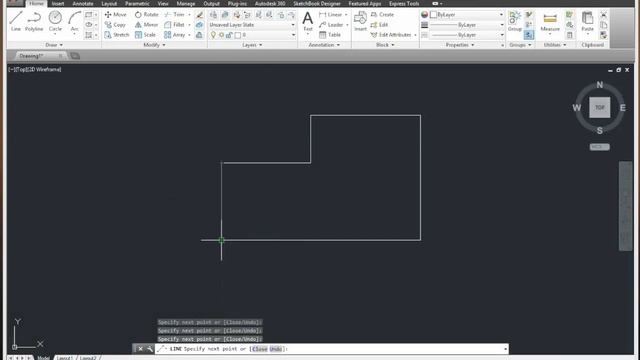Click the color wheel object color icon
The width and height of the screenshot is (640, 360).
click(424, 14)
